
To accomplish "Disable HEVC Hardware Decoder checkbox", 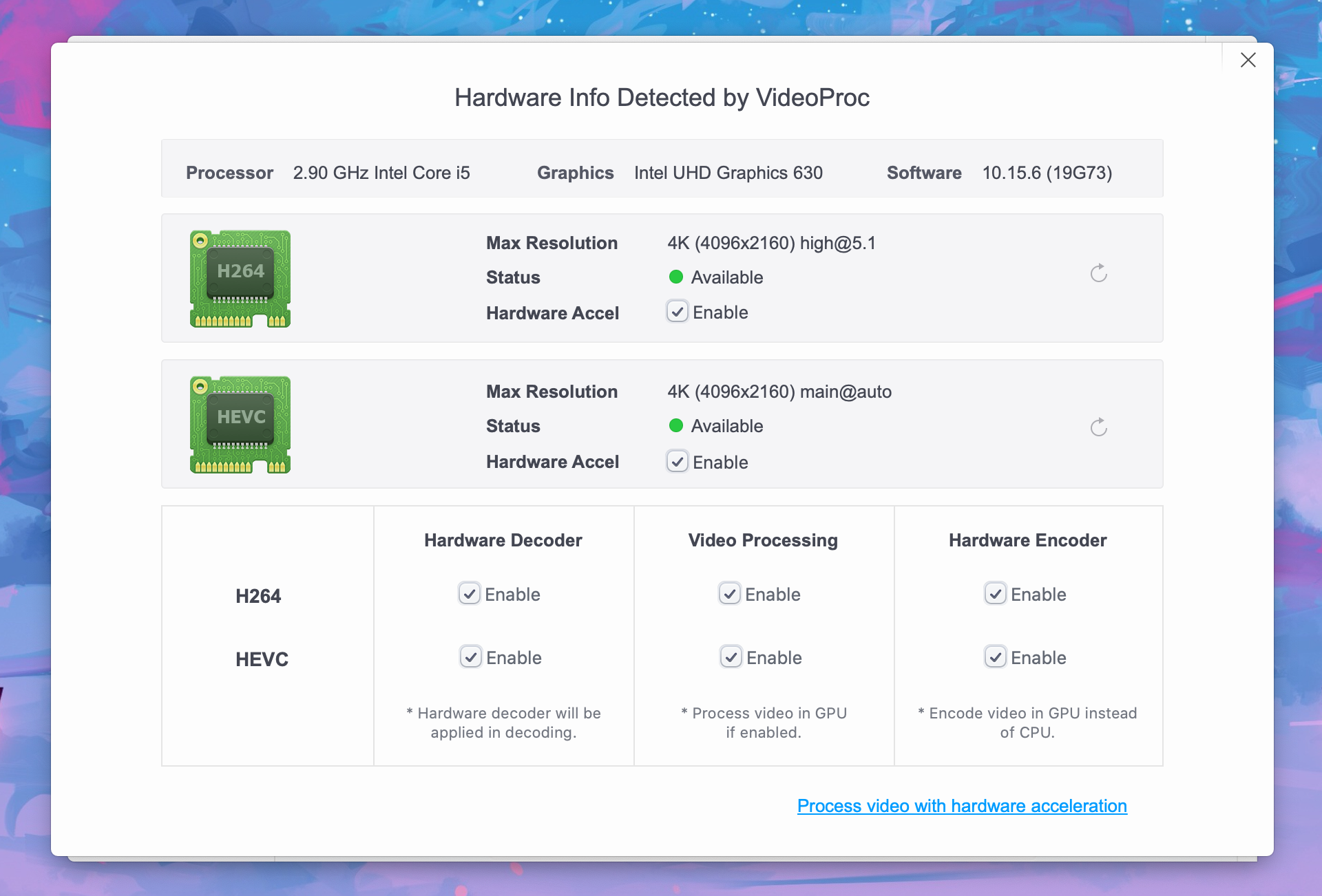I will pos(471,657).
